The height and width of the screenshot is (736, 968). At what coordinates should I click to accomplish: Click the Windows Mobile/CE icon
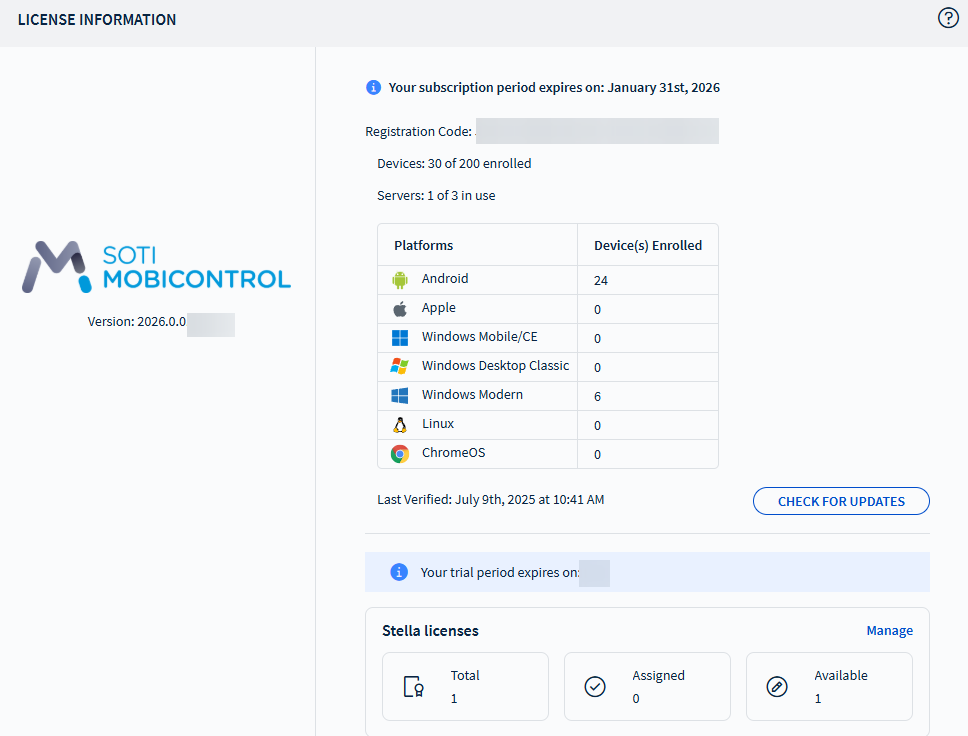click(400, 338)
